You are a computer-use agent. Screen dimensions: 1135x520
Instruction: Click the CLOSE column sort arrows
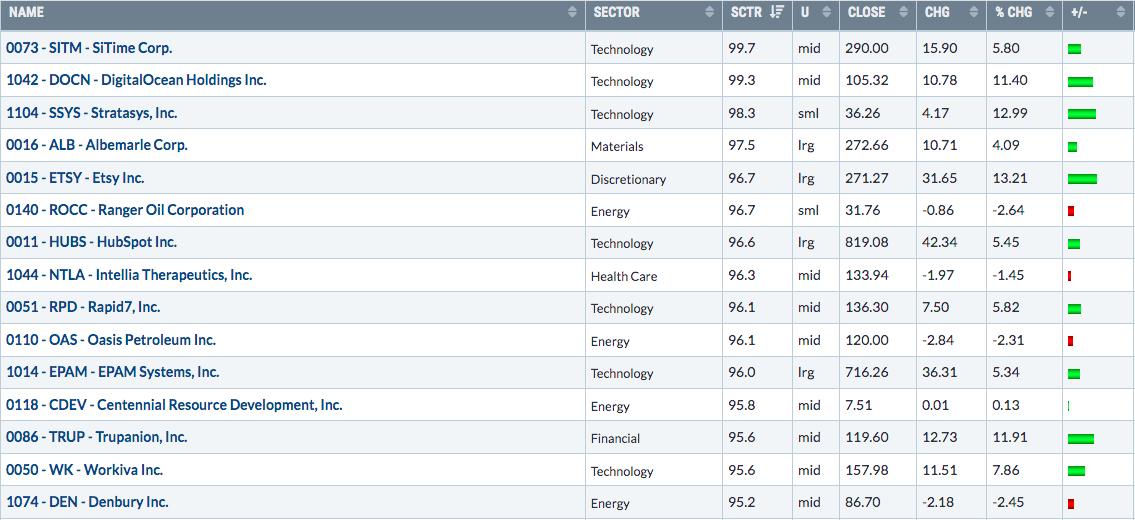click(903, 13)
